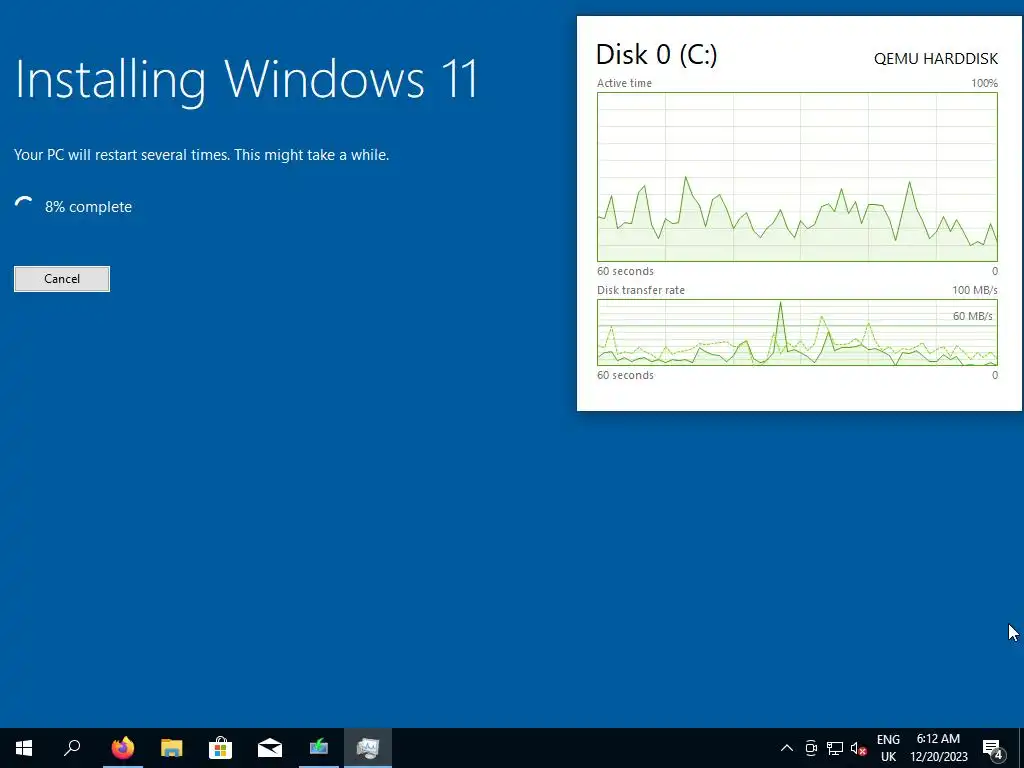Click the spinning progress indicator

click(24, 205)
